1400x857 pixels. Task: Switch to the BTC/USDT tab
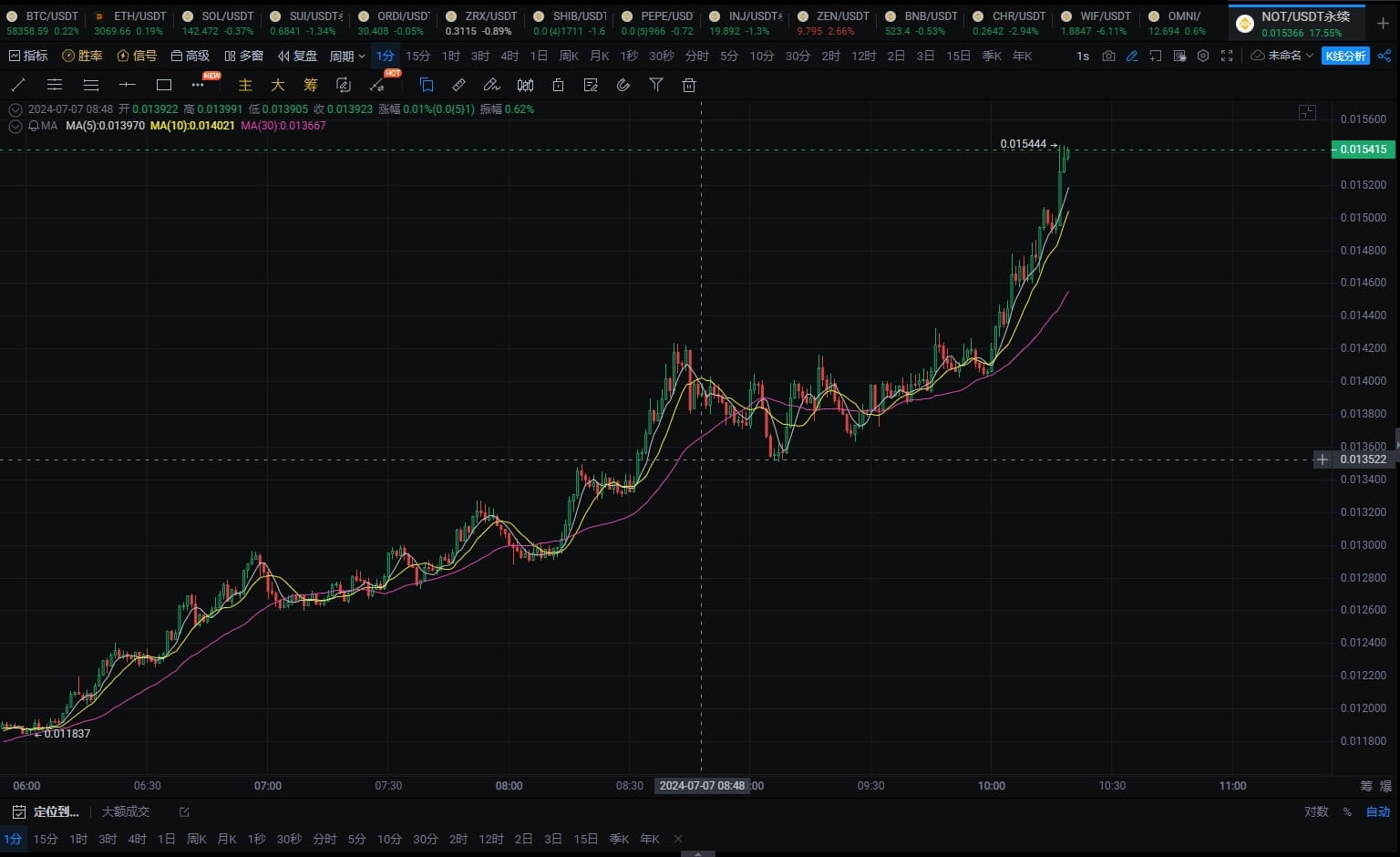pyautogui.click(x=44, y=23)
